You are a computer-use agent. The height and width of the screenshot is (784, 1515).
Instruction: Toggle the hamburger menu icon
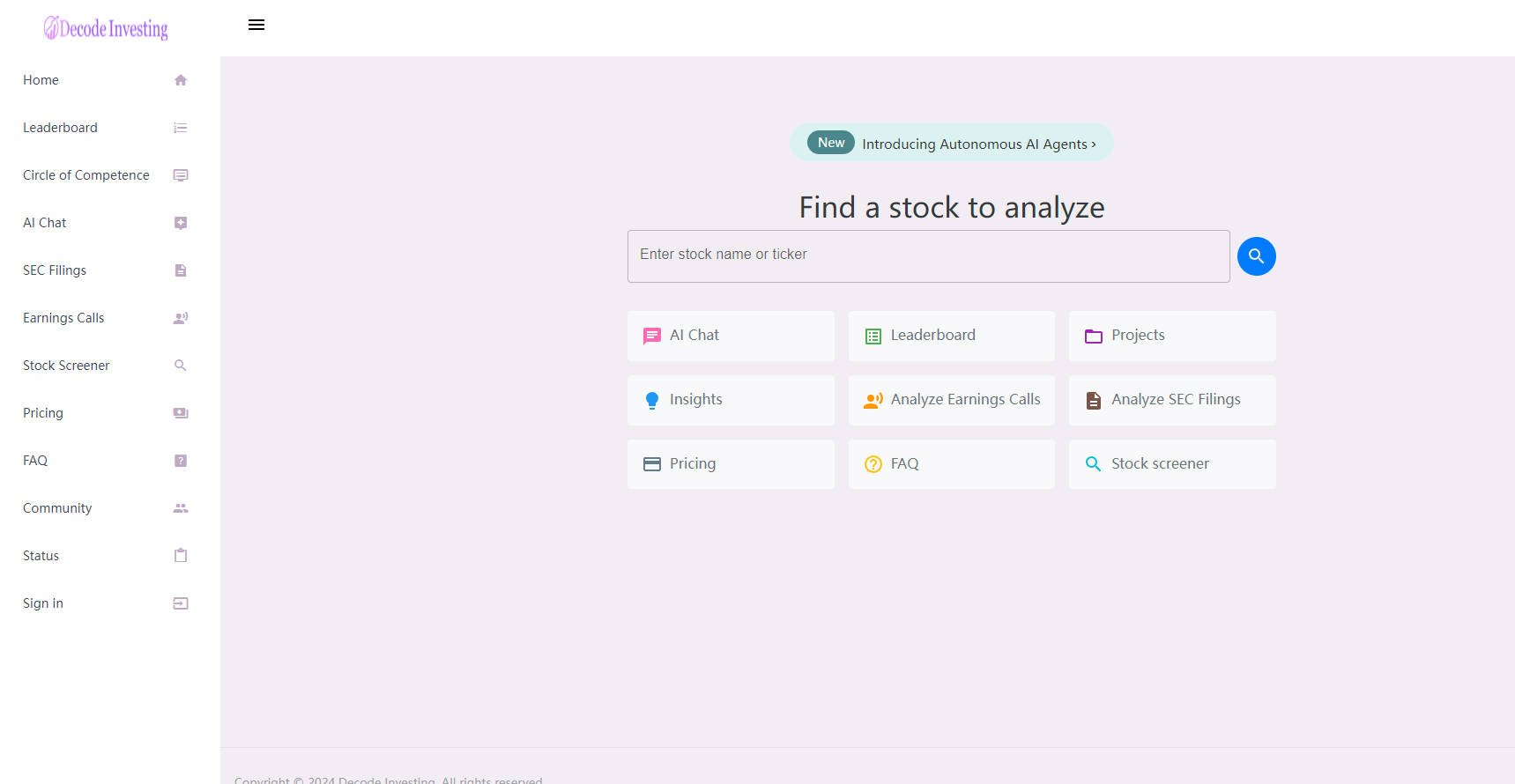pos(256,25)
